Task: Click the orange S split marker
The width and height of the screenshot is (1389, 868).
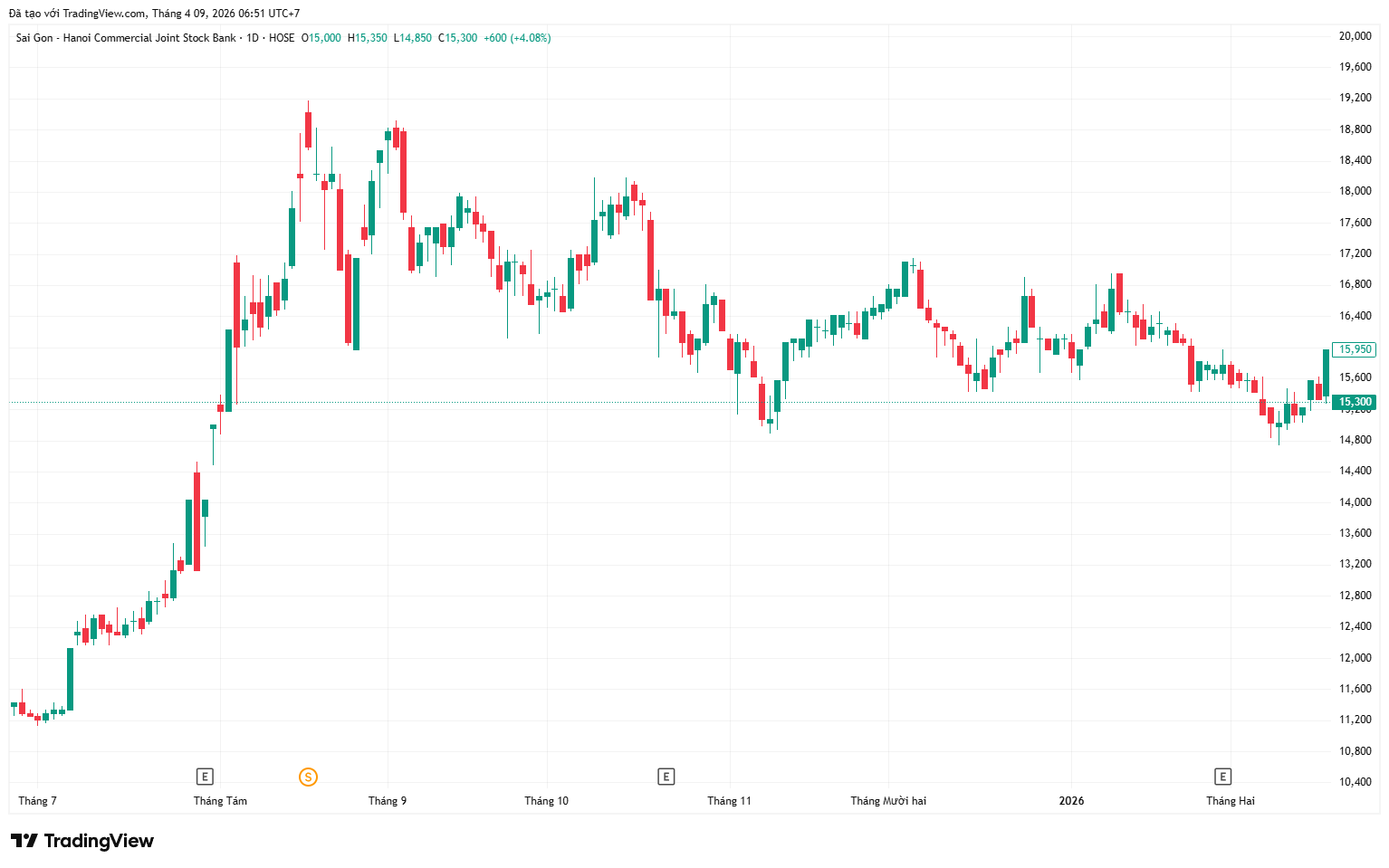Action: pyautogui.click(x=308, y=777)
